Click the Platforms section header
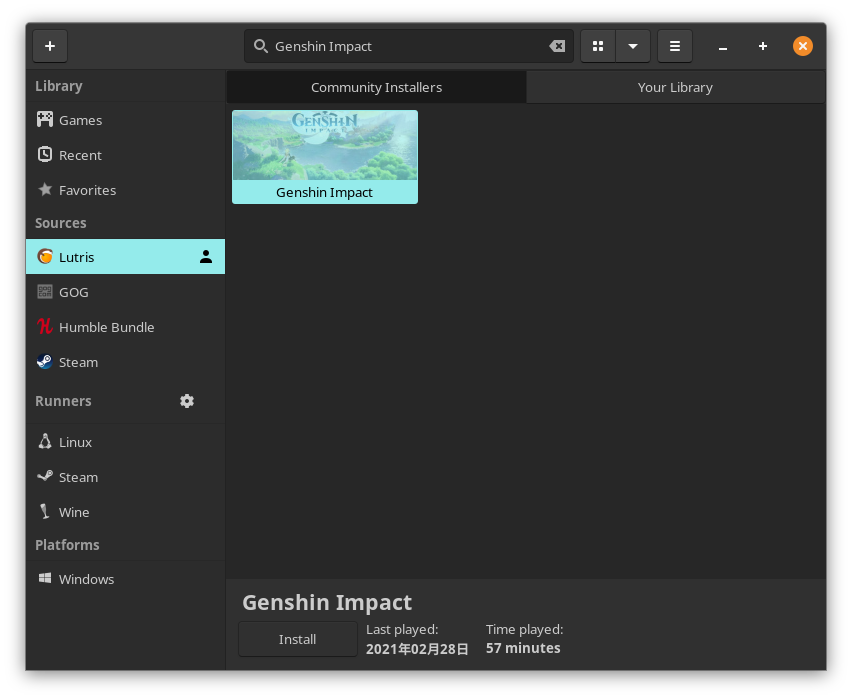852x699 pixels. pos(67,545)
